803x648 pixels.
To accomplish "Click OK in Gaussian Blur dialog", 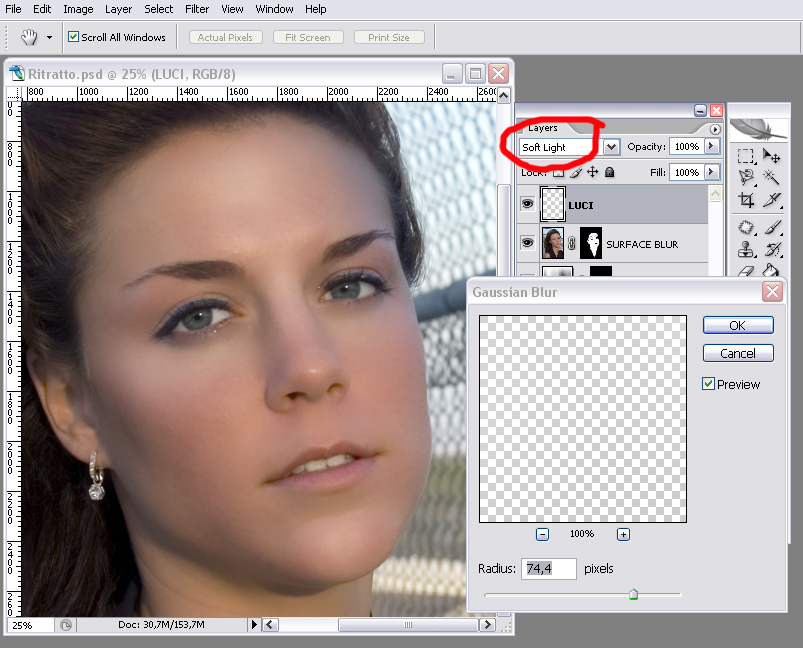I will click(737, 325).
